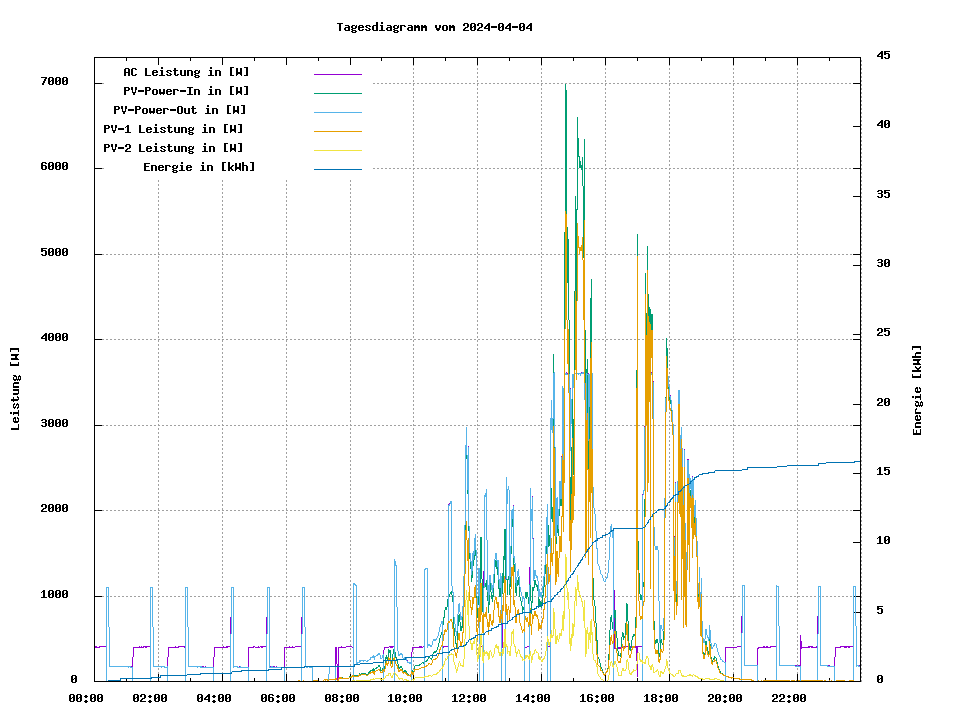Viewport: 960px width, 720px height.
Task: Select the 08:00 tick on the time axis
Action: [341, 698]
